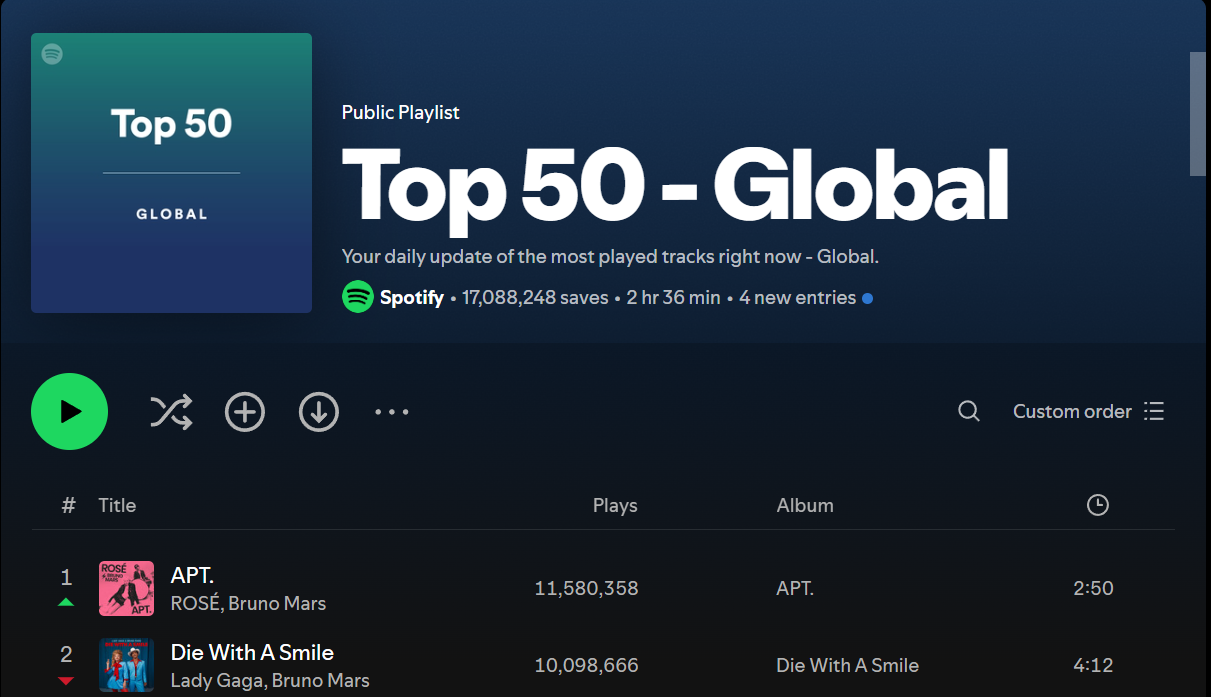The width and height of the screenshot is (1211, 697).
Task: Select the Title column header
Action: tap(117, 505)
